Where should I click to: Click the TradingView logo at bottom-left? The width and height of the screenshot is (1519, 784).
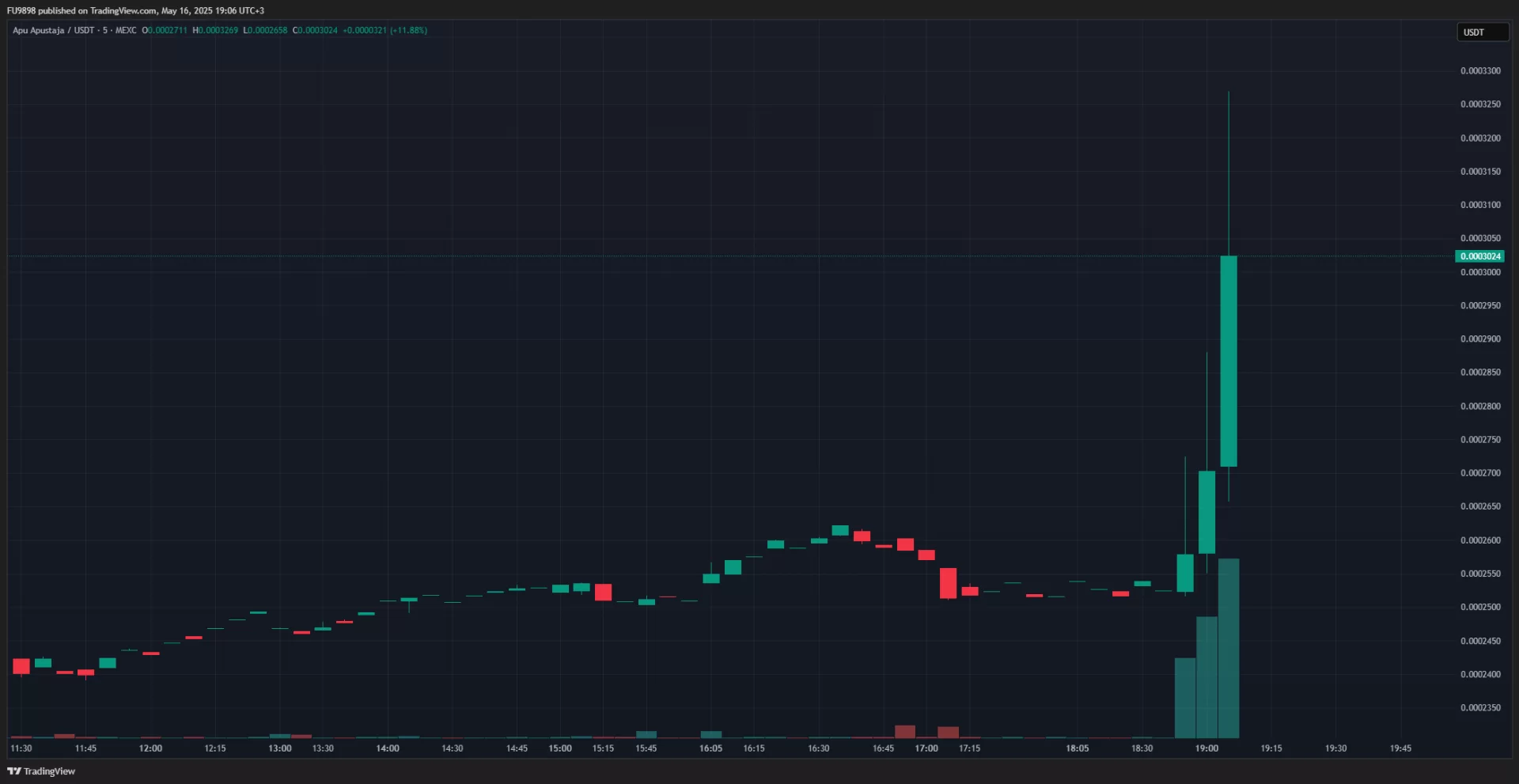pyautogui.click(x=41, y=771)
